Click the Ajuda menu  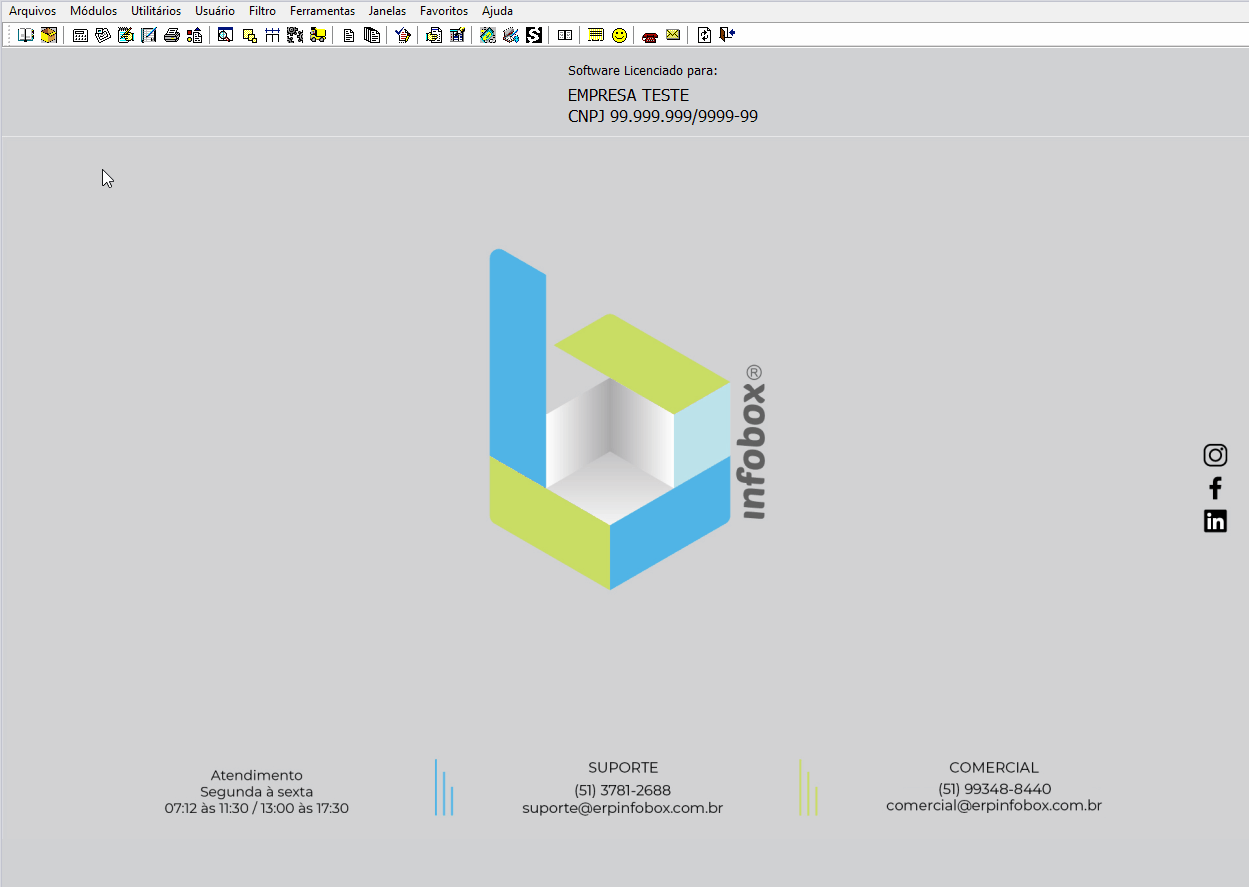pyautogui.click(x=497, y=11)
